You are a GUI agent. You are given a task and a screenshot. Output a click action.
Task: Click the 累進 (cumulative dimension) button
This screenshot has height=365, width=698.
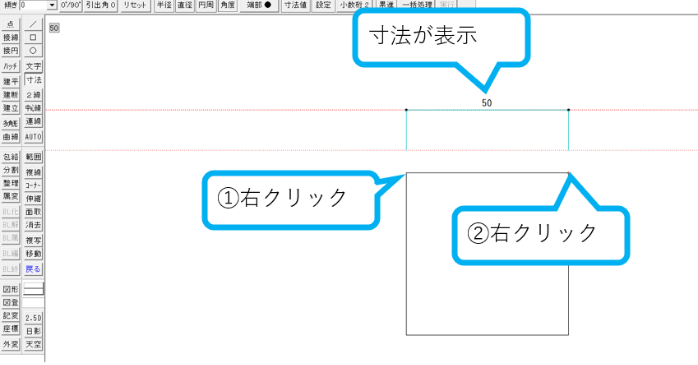point(386,5)
